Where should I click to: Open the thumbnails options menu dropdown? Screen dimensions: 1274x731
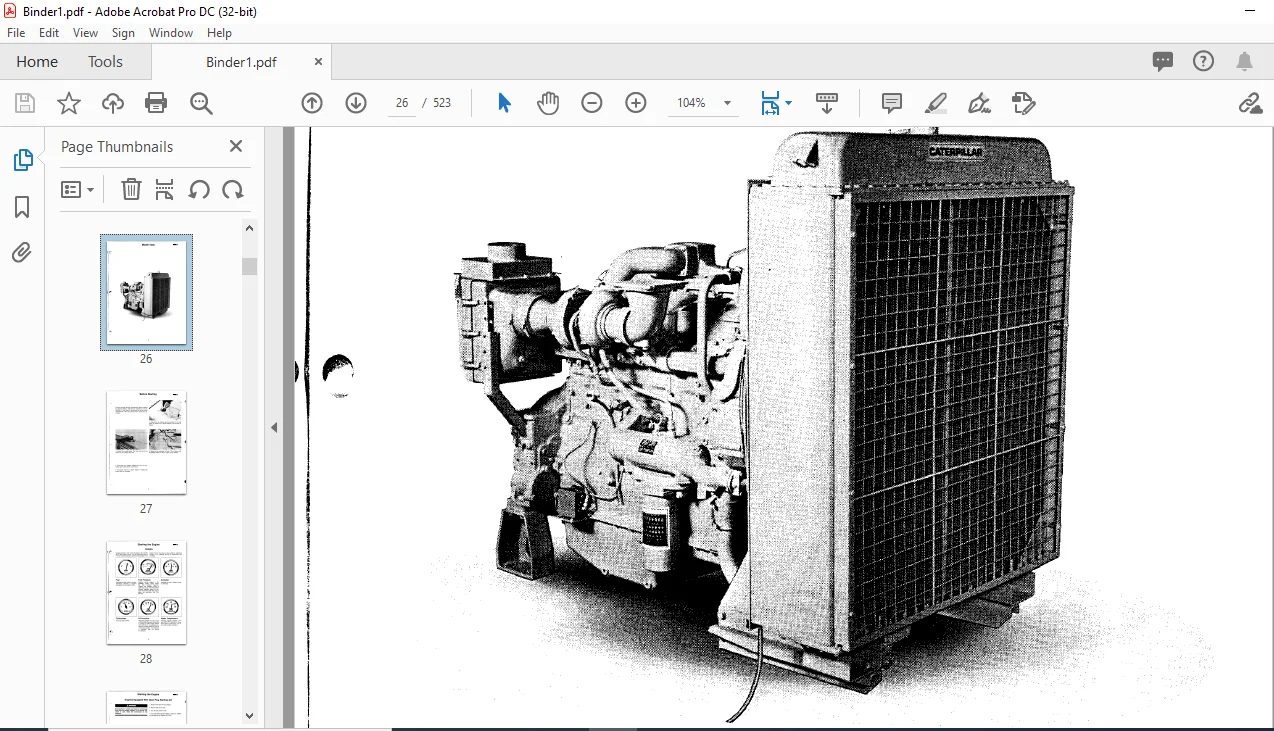pyautogui.click(x=77, y=189)
